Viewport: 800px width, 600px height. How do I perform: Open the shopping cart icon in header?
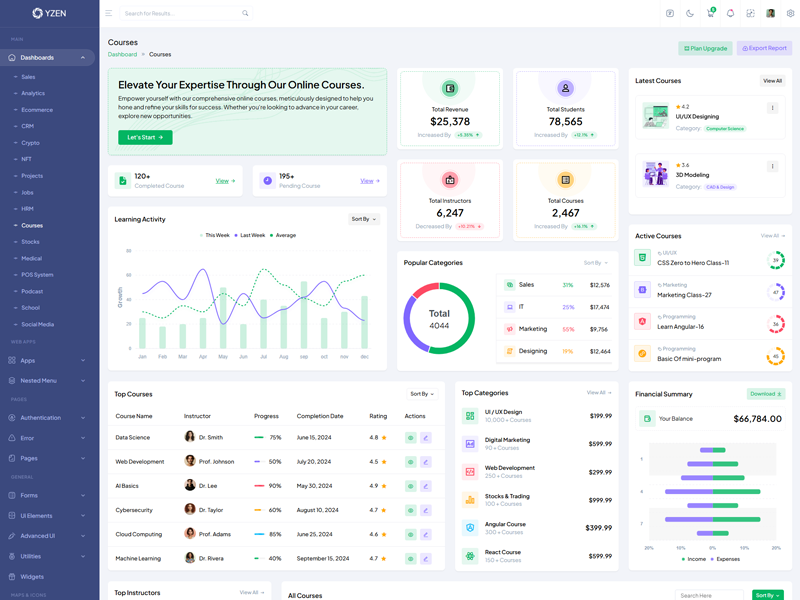click(710, 14)
